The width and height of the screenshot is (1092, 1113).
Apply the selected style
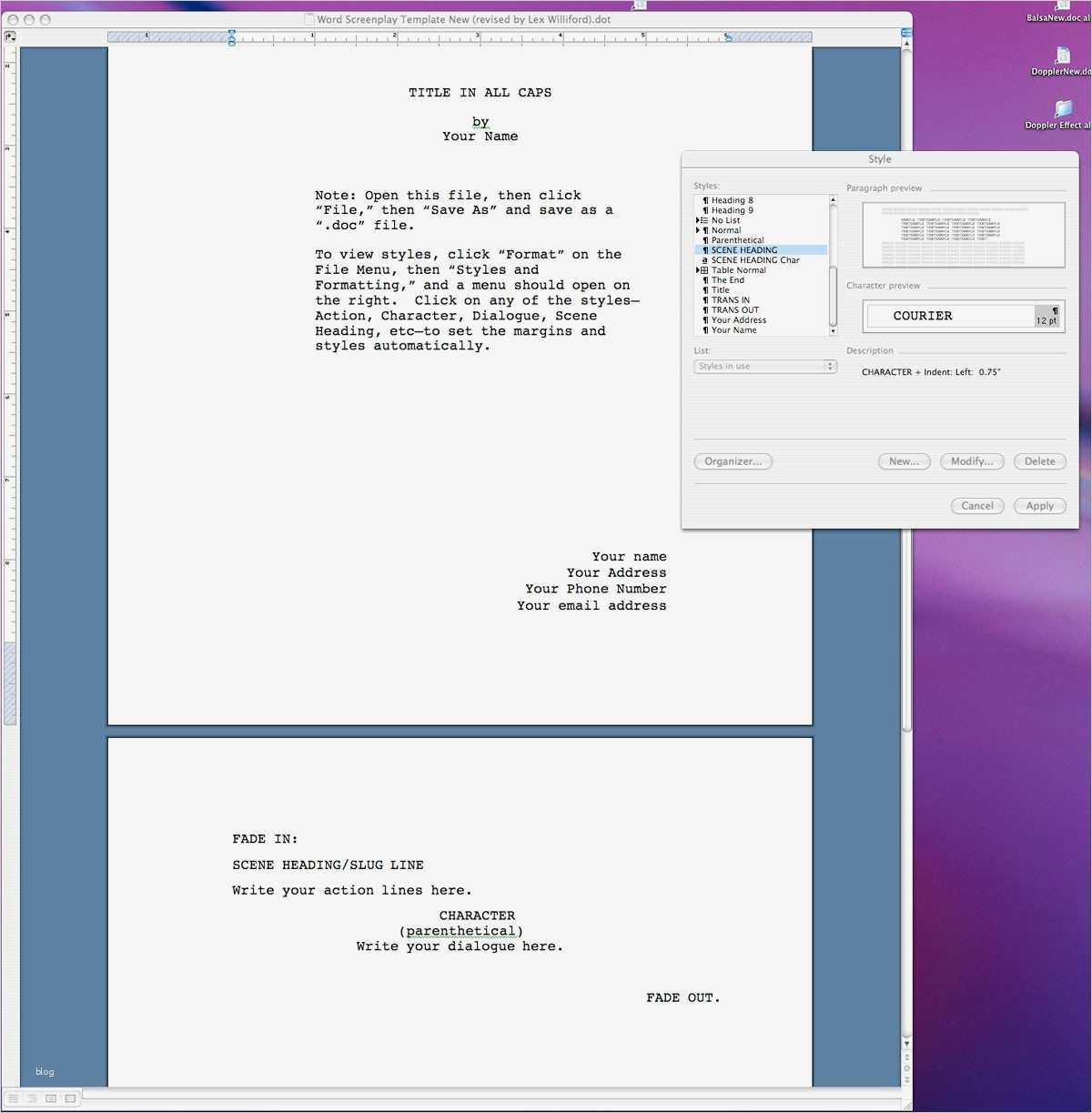pyautogui.click(x=1039, y=505)
